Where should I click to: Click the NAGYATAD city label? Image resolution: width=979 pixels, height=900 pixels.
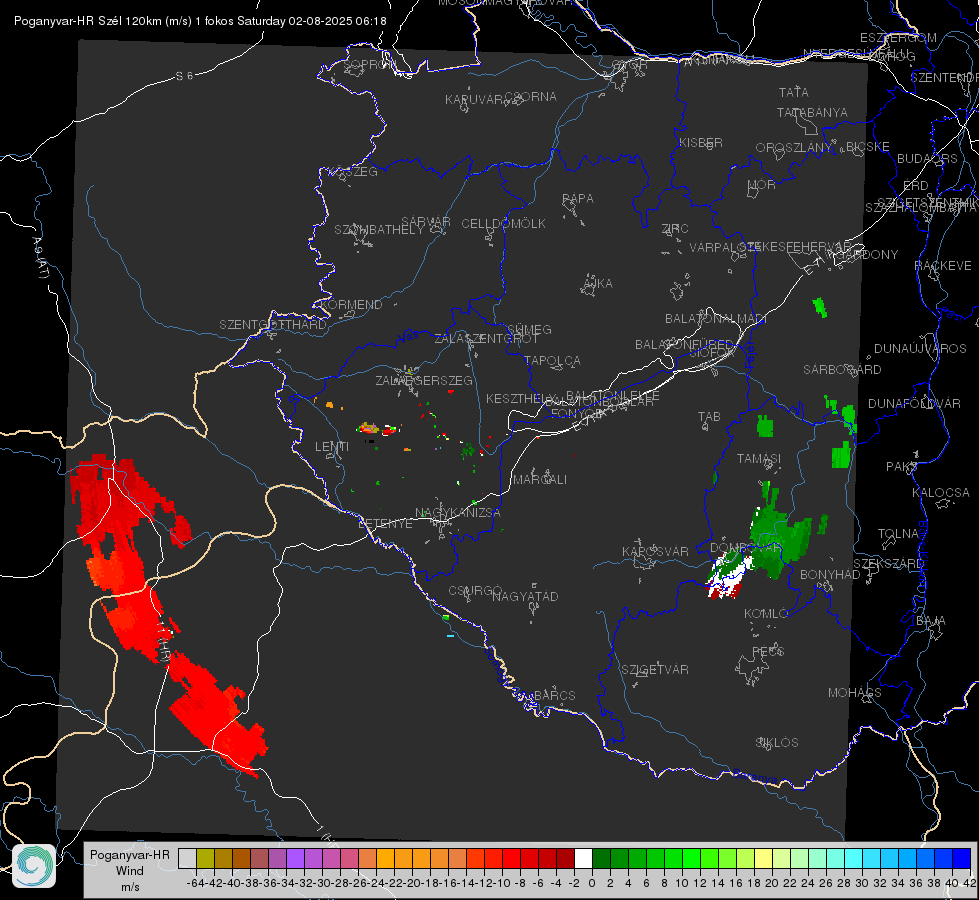(525, 596)
